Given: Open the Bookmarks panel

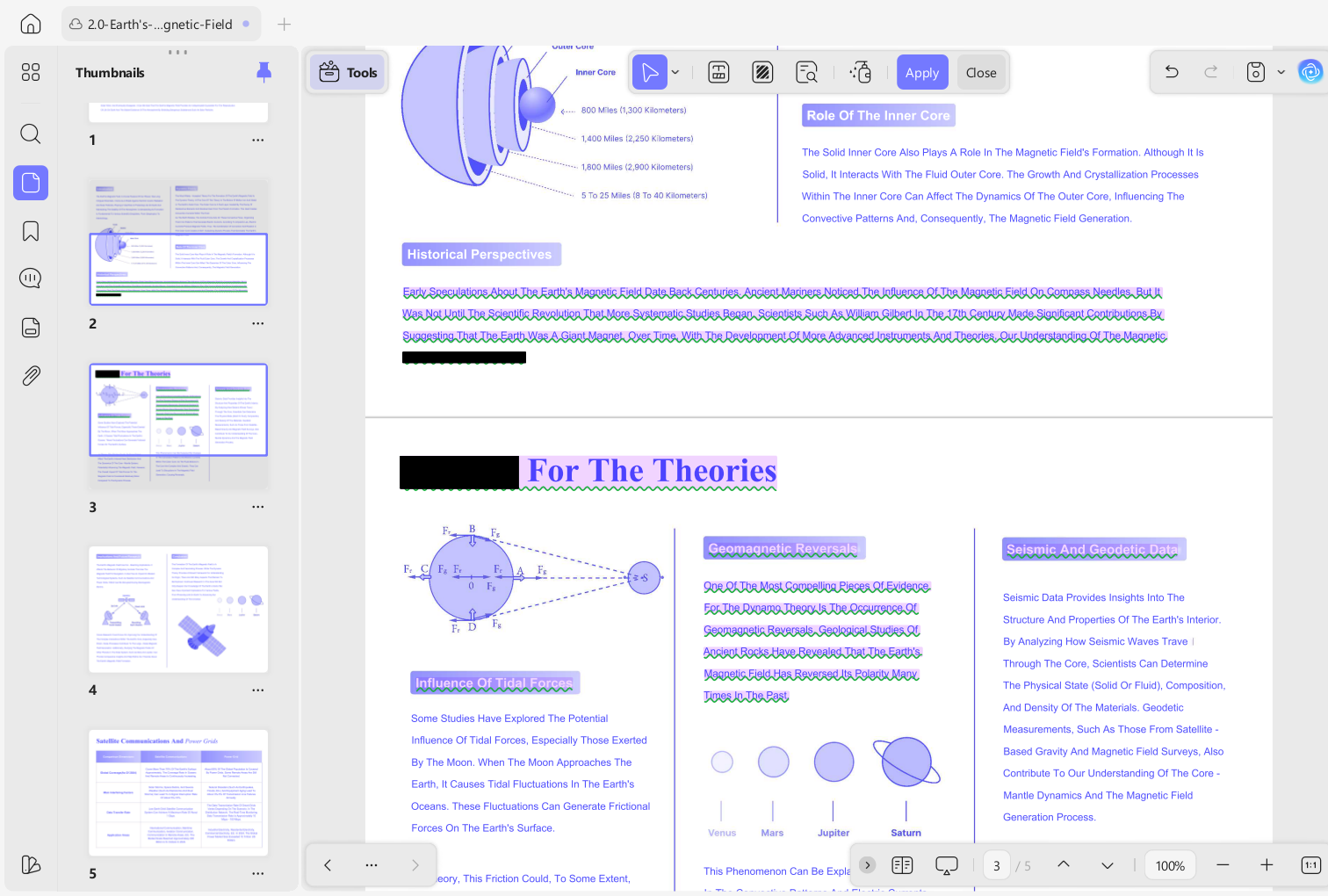Looking at the screenshot, I should coord(31,231).
